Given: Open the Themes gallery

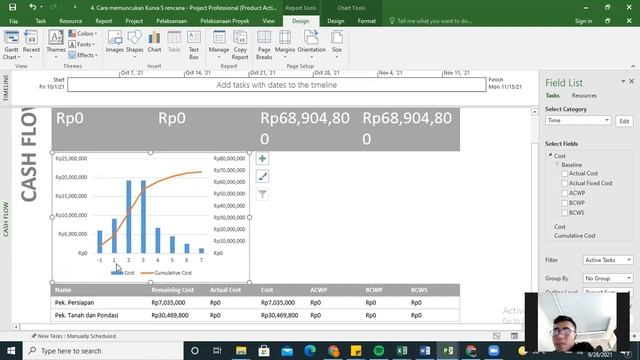Looking at the screenshot, I should point(56,45).
